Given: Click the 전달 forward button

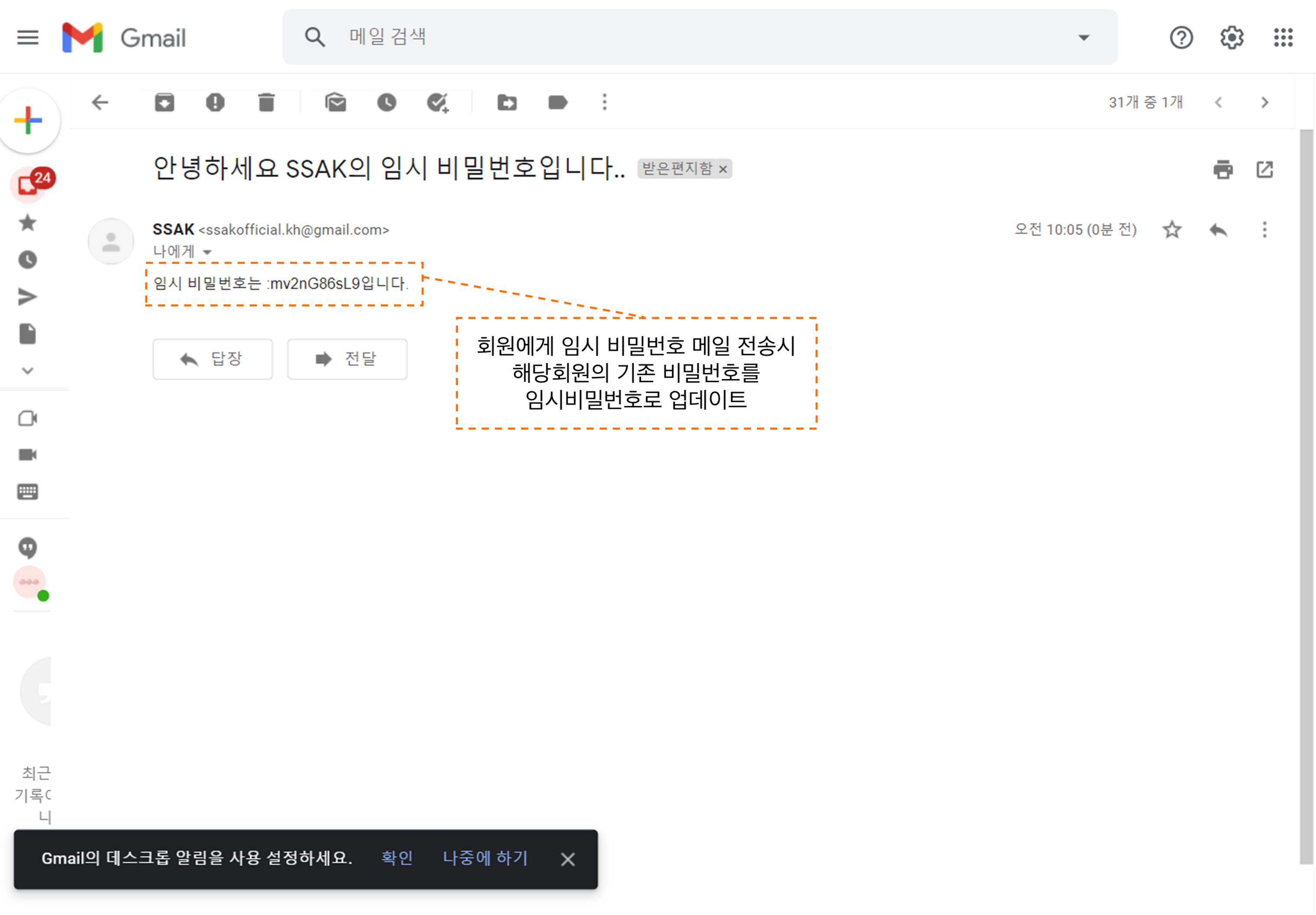Looking at the screenshot, I should (x=348, y=359).
